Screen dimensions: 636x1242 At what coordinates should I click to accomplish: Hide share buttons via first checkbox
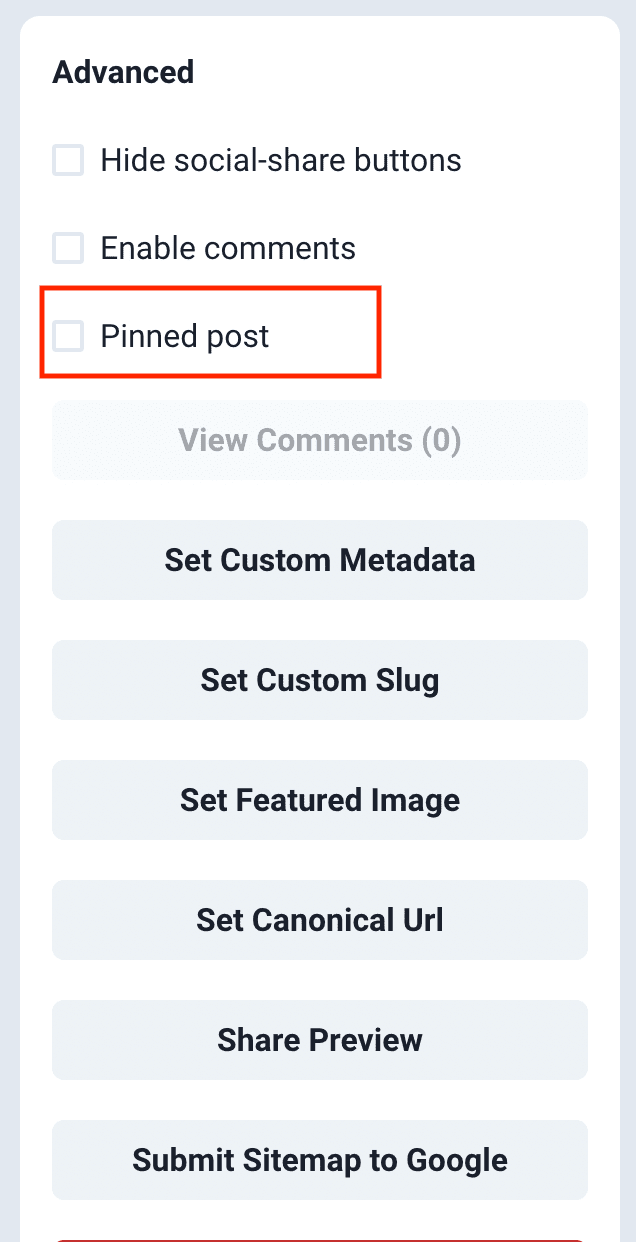click(x=68, y=160)
